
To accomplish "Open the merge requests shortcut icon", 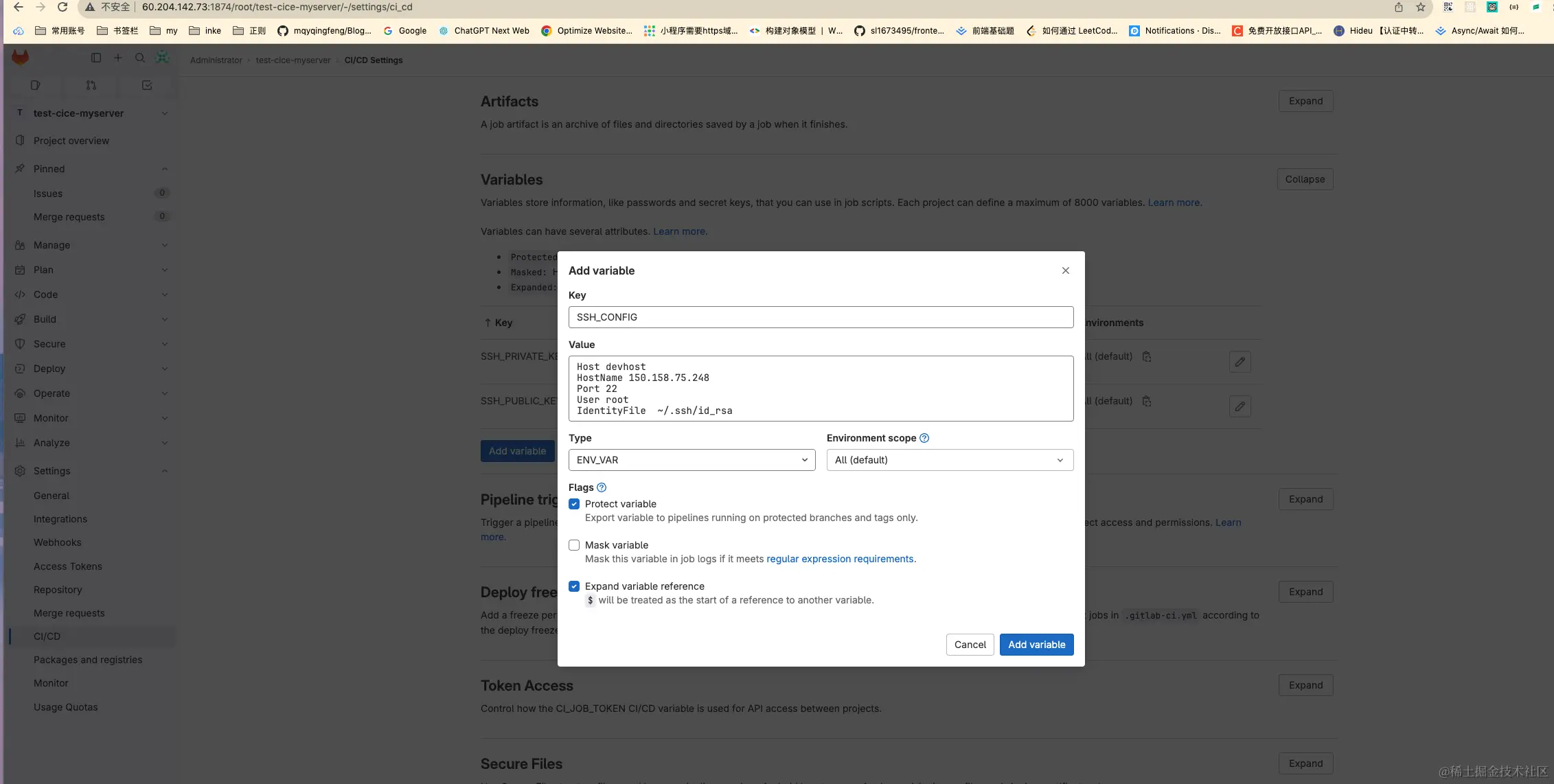I will (91, 86).
